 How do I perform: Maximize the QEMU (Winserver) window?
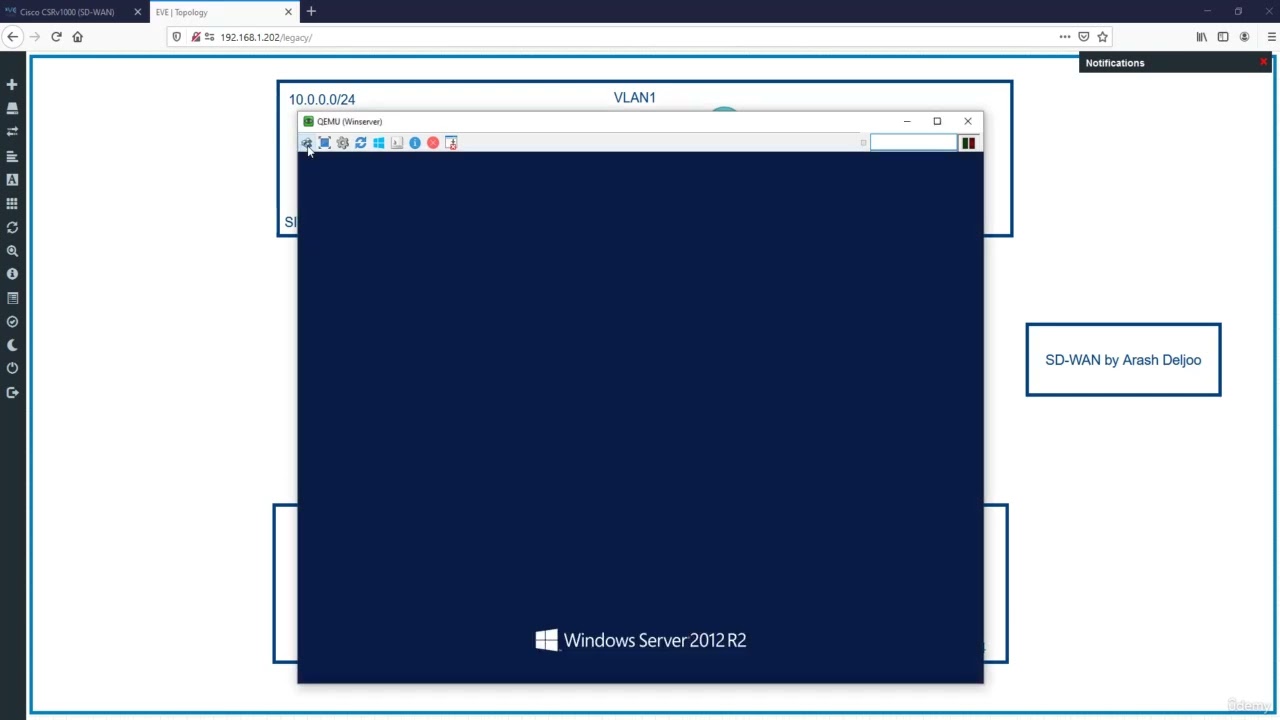coord(937,121)
